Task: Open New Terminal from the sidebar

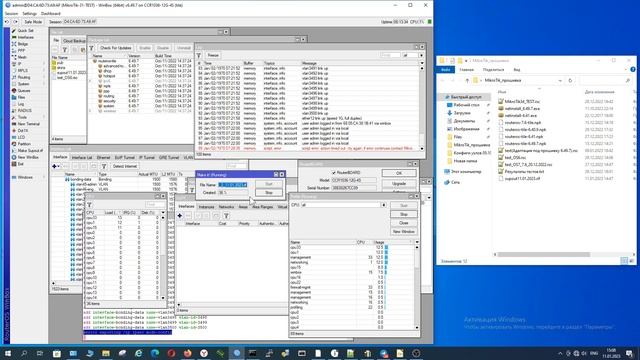Action: point(29,124)
